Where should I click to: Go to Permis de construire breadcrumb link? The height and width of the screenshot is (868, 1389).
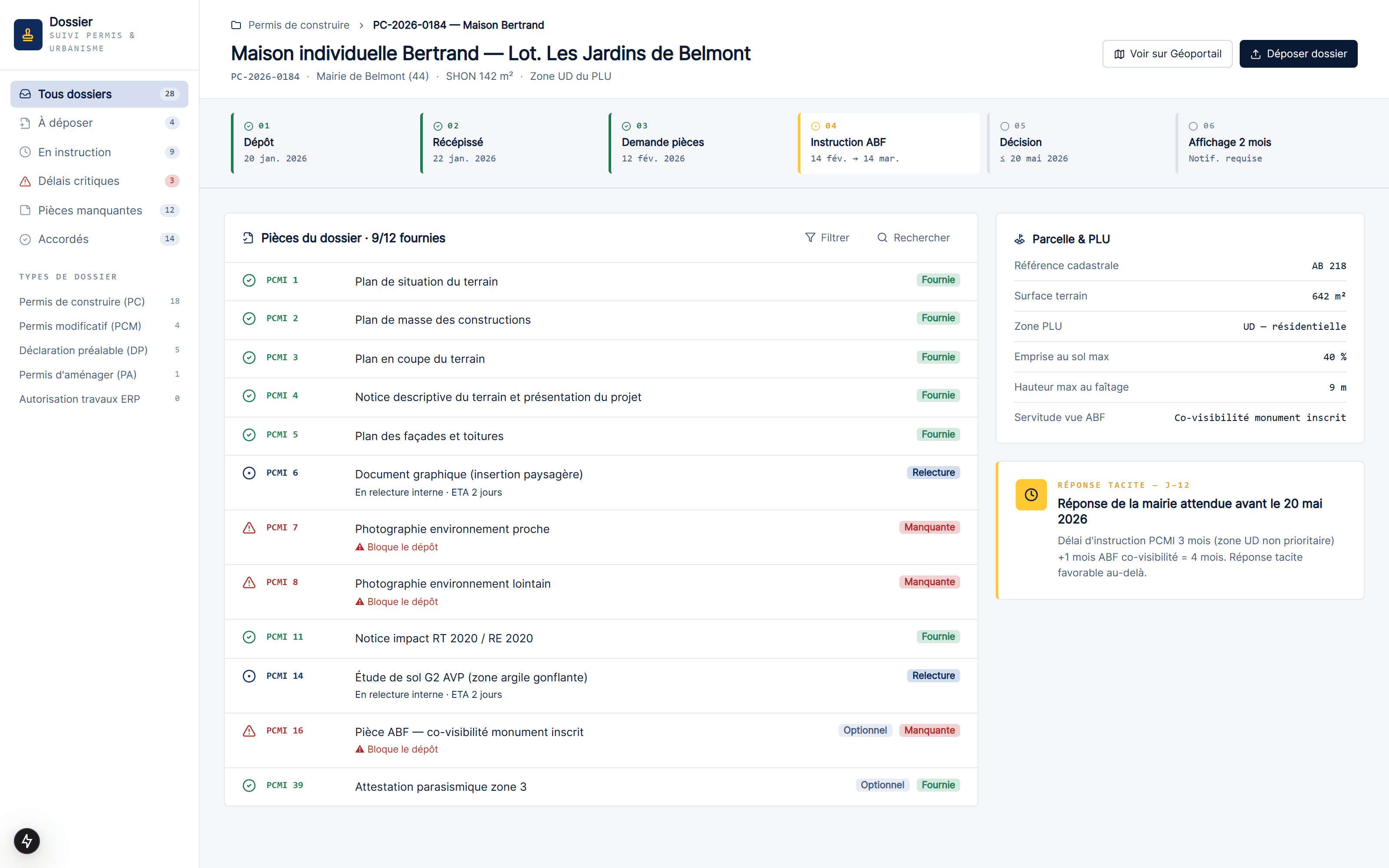pos(299,25)
